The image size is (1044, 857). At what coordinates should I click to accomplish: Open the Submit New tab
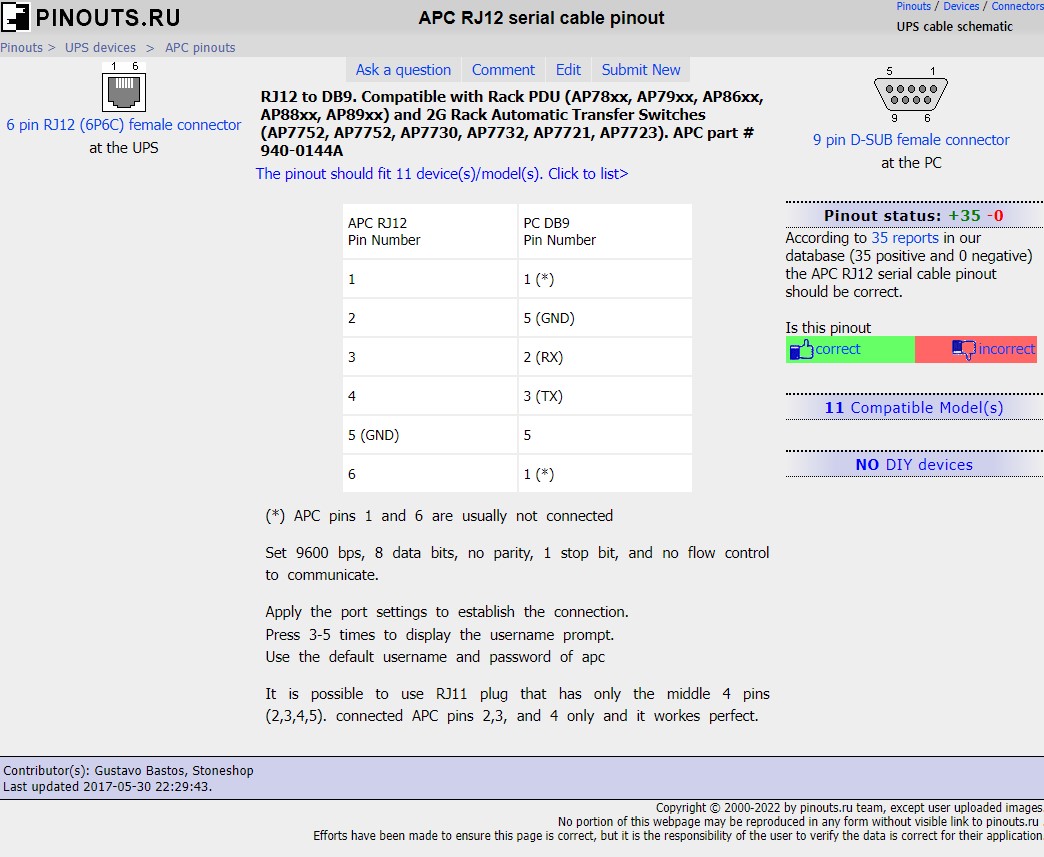[x=641, y=70]
